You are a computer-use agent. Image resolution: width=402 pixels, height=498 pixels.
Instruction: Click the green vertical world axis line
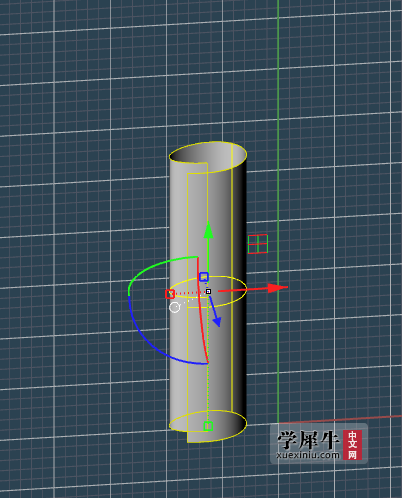pyautogui.click(x=278, y=133)
